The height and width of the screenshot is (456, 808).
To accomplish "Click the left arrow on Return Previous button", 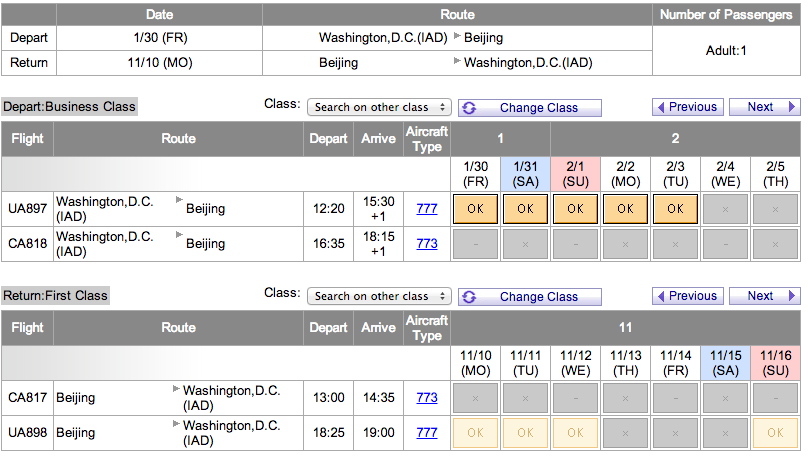I will pos(661,296).
